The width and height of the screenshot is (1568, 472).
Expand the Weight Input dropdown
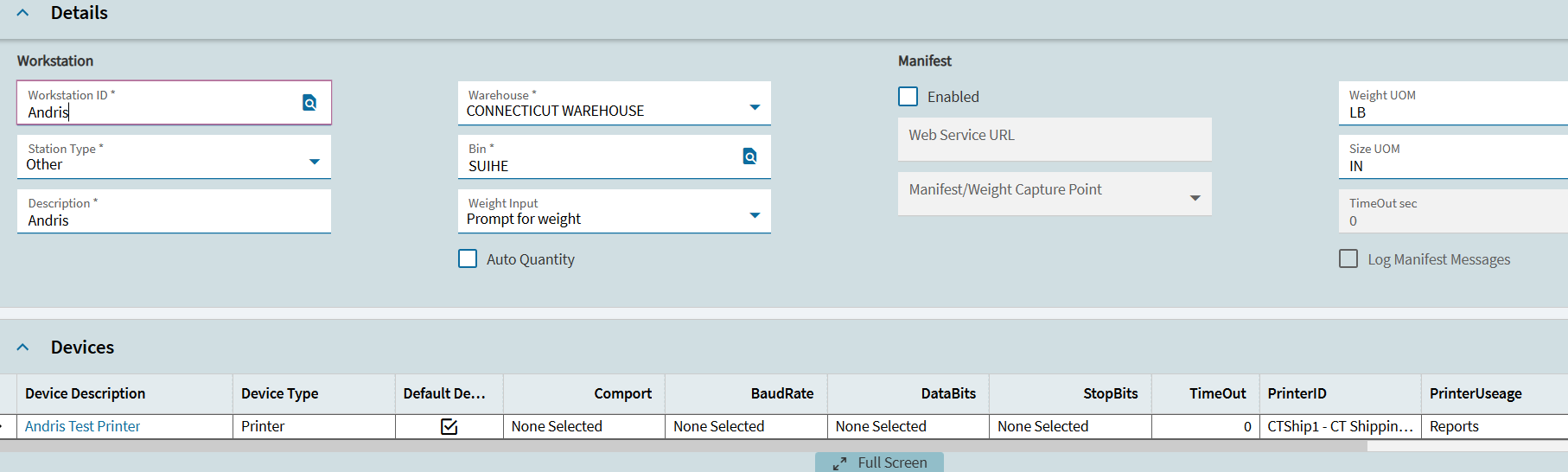coord(755,215)
